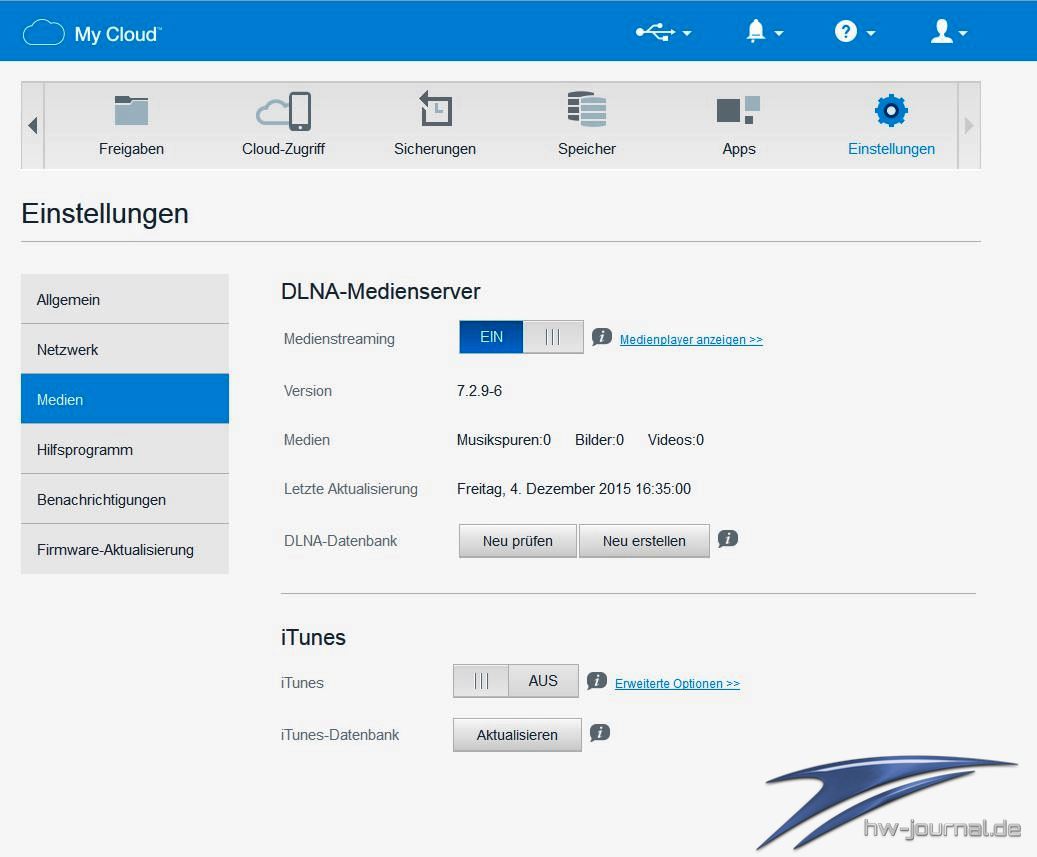The height and width of the screenshot is (857, 1037).
Task: Click info icon beside Neu erstellen button
Action: click(x=728, y=539)
